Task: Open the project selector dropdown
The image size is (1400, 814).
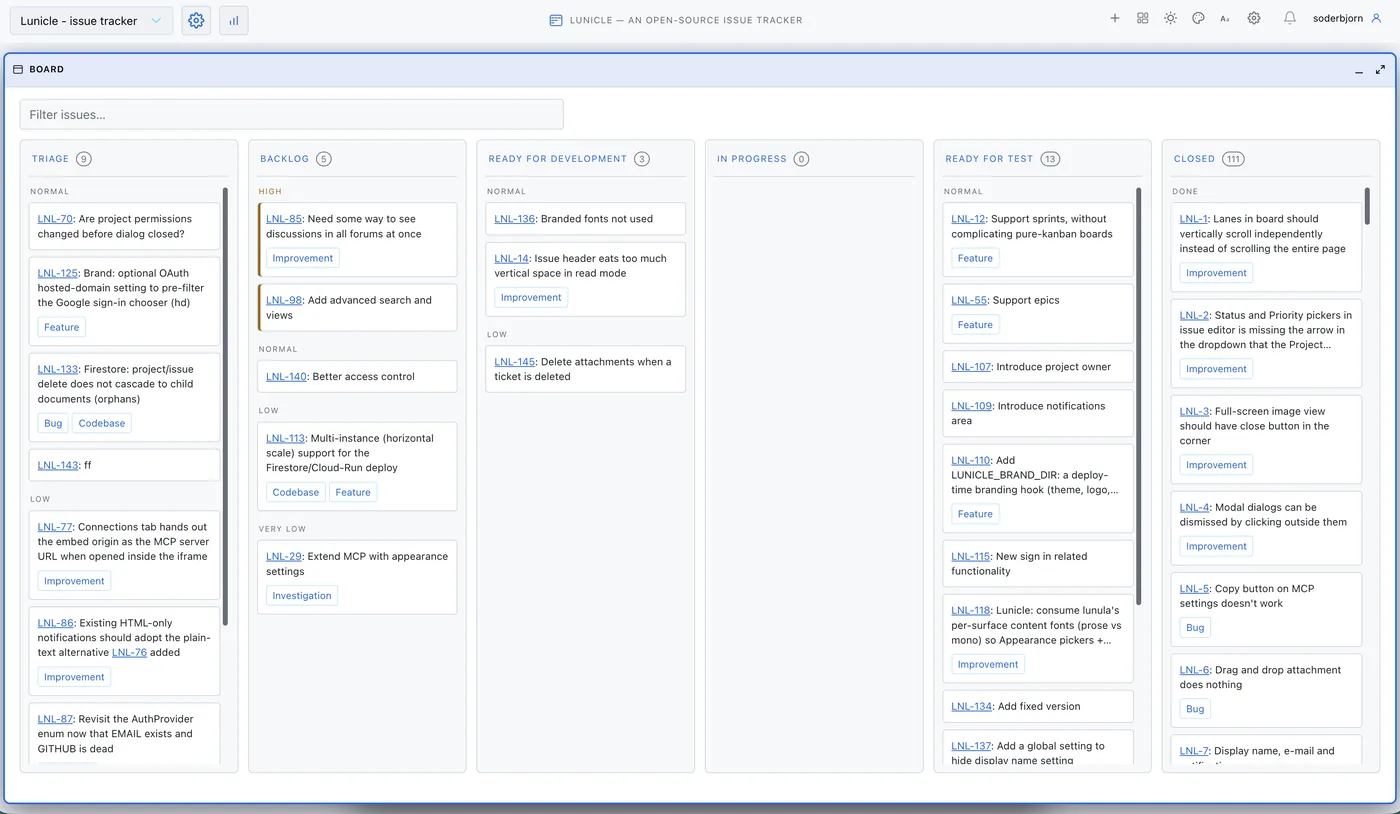Action: tap(90, 20)
